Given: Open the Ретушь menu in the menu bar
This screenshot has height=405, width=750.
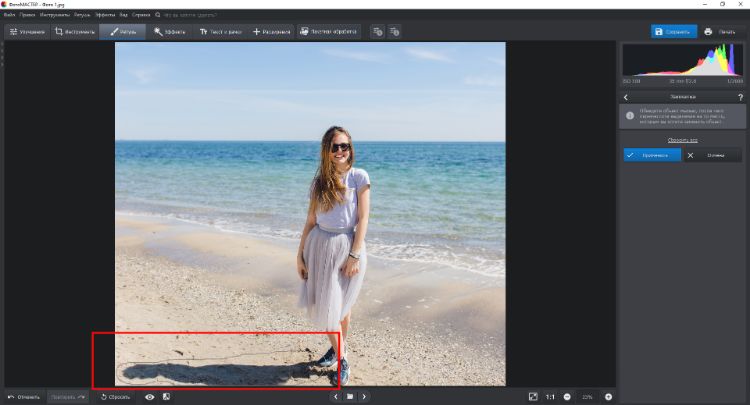Looking at the screenshot, I should pos(82,15).
